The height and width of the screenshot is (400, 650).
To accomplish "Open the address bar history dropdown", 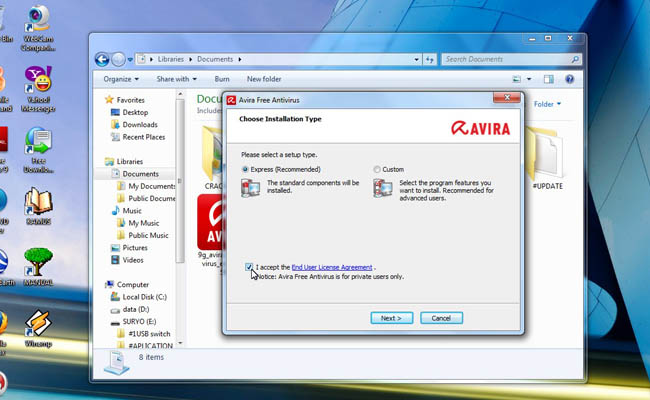I will (416, 59).
